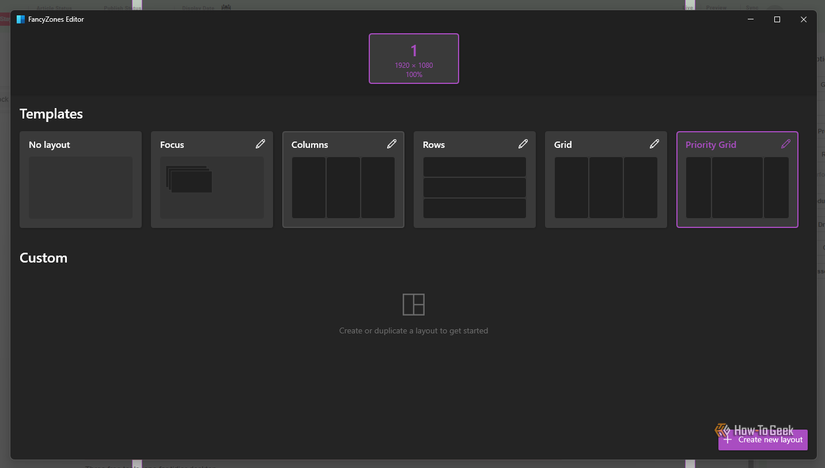This screenshot has height=468, width=825.
Task: Click the FancyZones Editor app icon
Action: tap(21, 19)
